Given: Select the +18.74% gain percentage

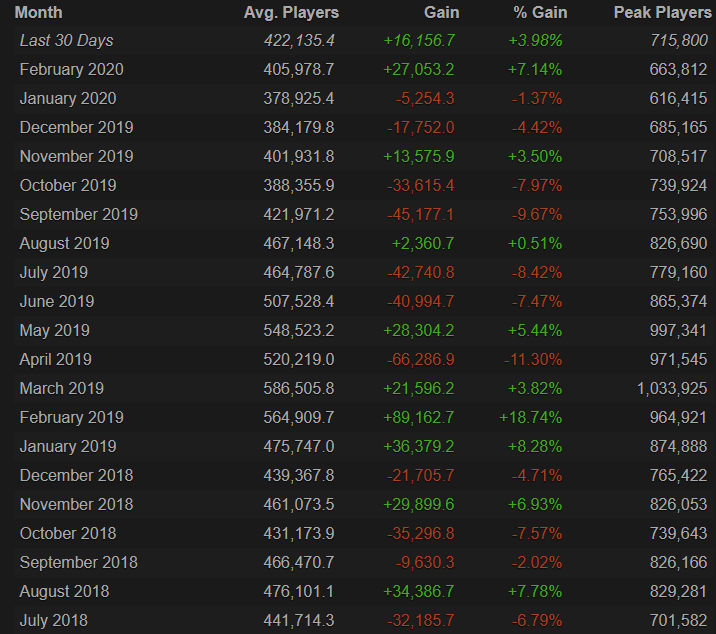Looking at the screenshot, I should tap(531, 417).
